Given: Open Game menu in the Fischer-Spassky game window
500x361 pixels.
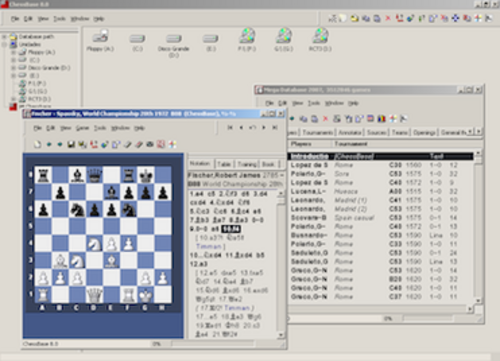Looking at the screenshot, I should pos(82,128).
